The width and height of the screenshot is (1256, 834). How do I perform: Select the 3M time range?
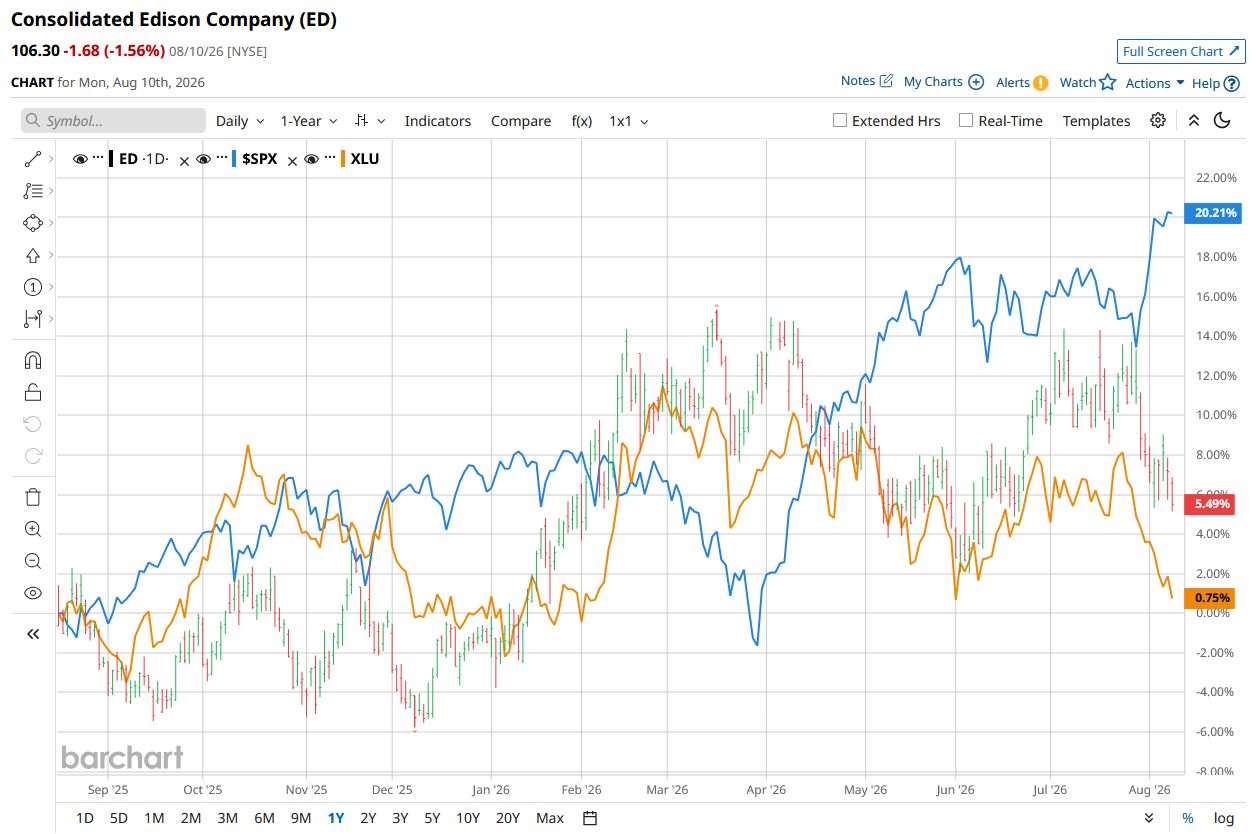click(x=228, y=818)
